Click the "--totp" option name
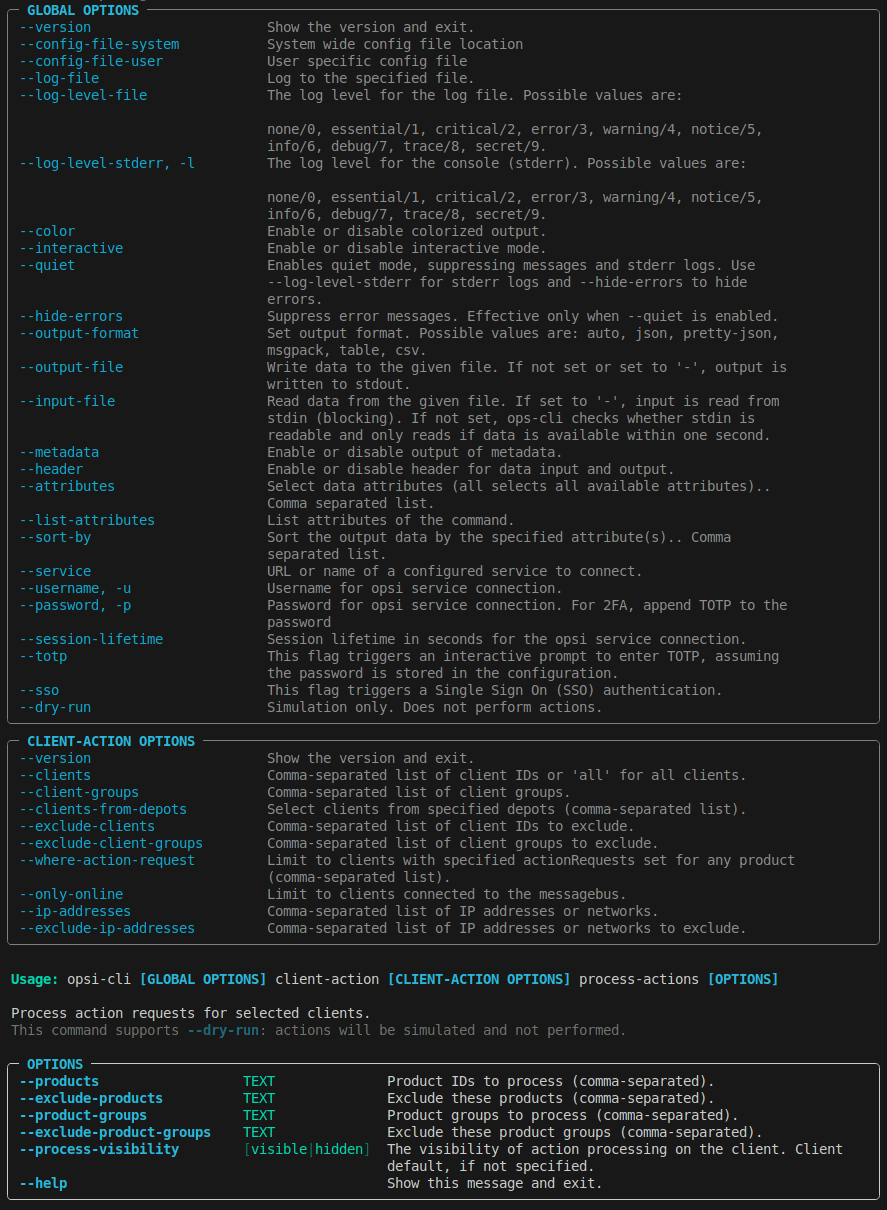Image resolution: width=887 pixels, height=1210 pixels. 43,656
